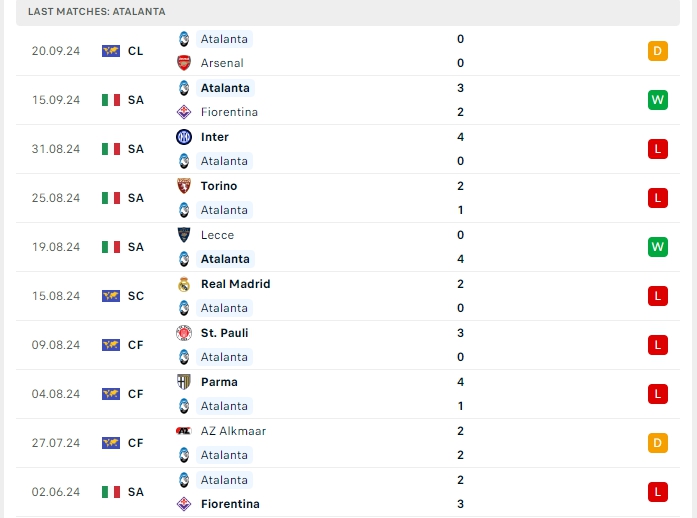
Task: Click the green win badge for Lecce match
Action: (x=657, y=247)
